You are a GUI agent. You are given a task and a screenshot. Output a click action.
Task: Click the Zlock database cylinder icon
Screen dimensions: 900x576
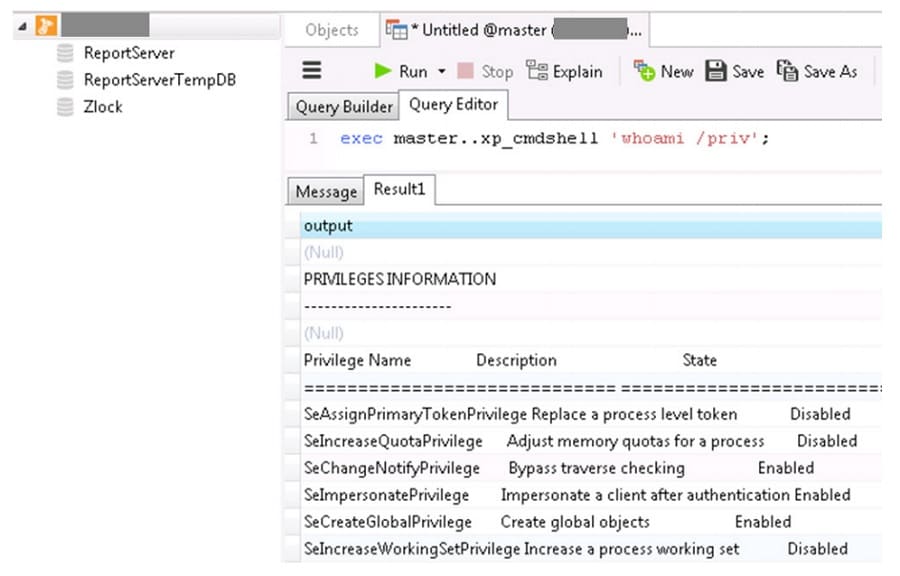(x=65, y=107)
